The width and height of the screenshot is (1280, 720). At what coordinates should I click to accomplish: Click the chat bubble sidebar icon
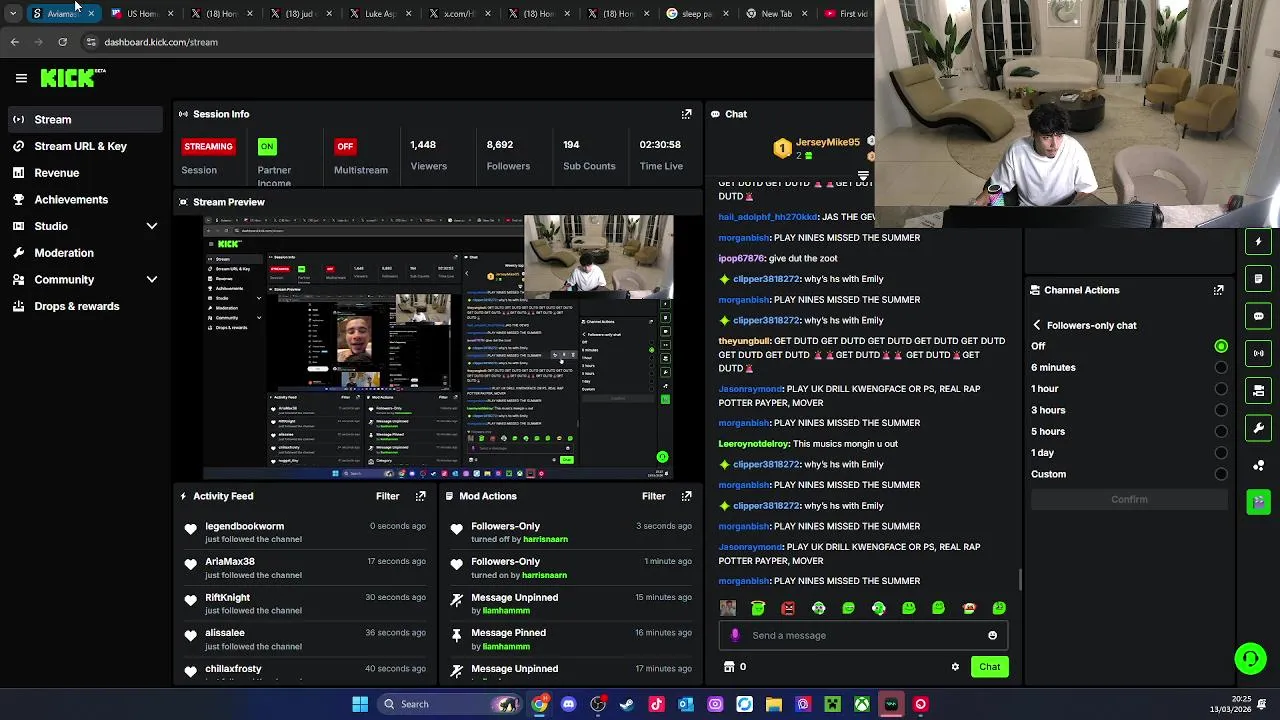(1259, 316)
